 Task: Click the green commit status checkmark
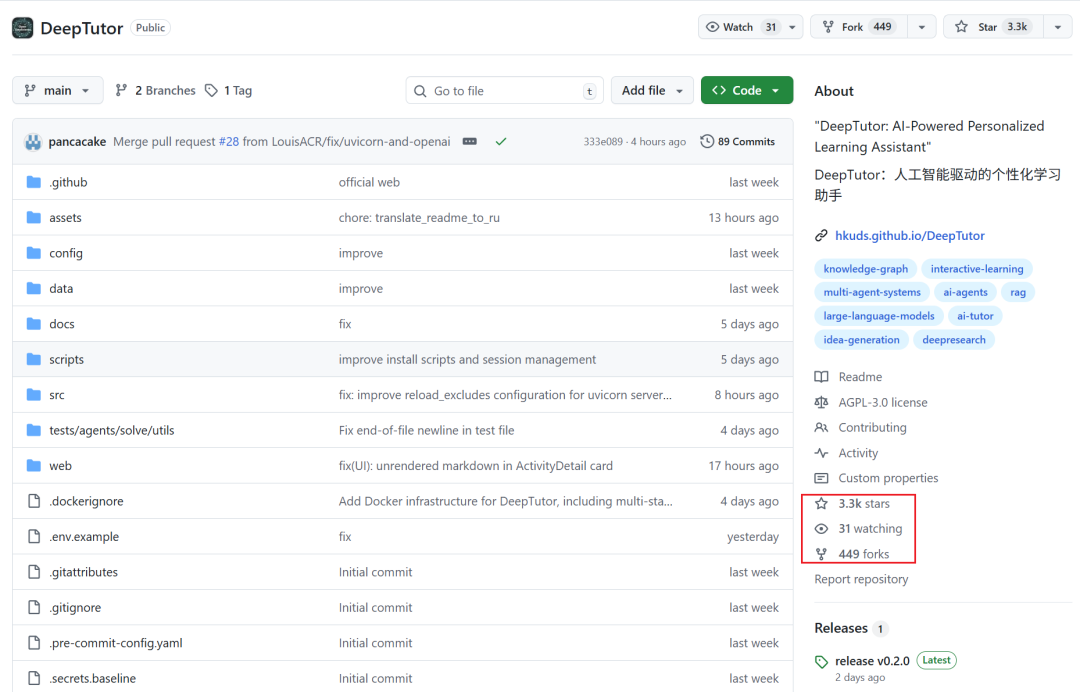pos(501,141)
